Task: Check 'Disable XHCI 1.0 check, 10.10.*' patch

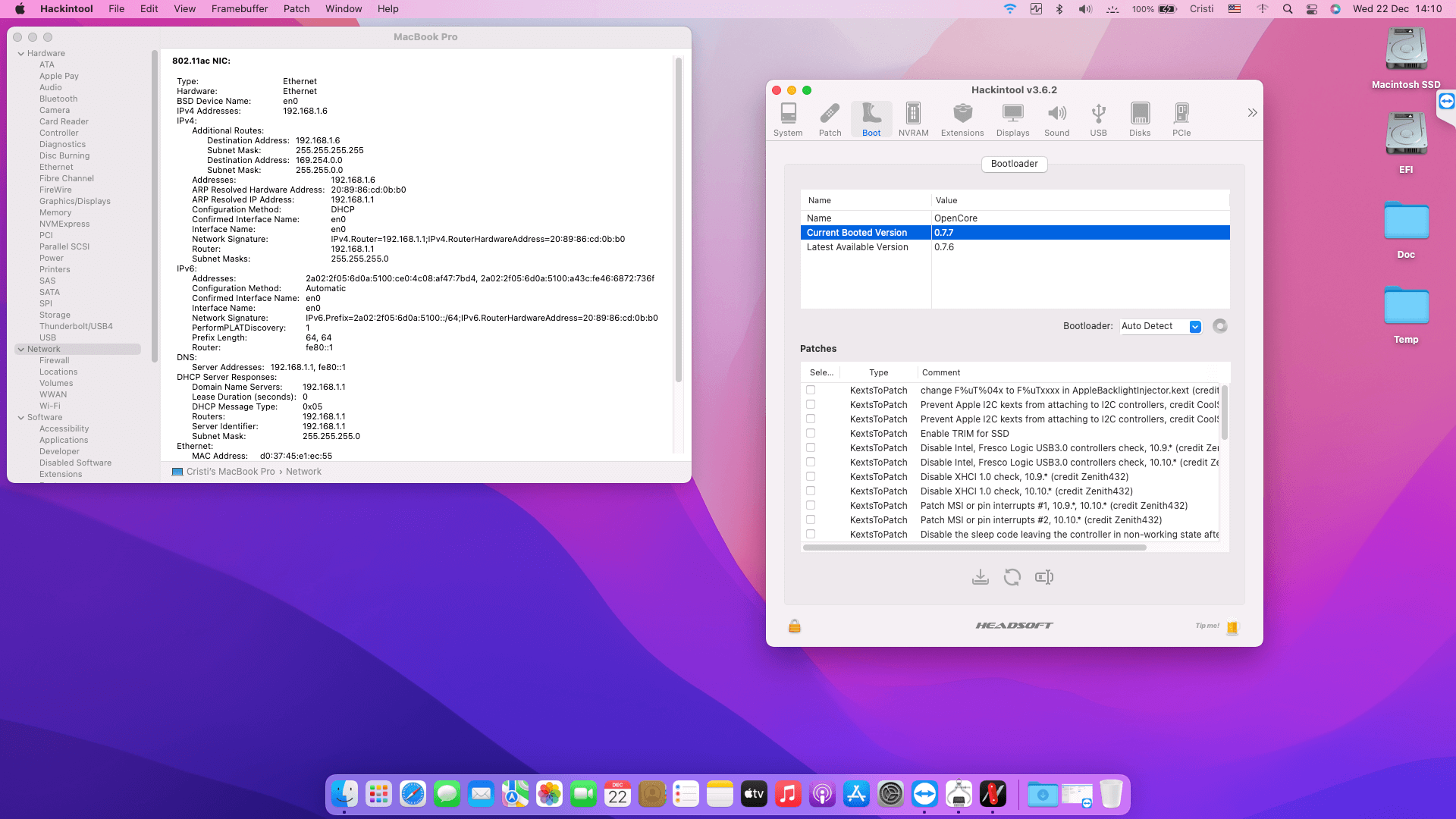Action: (811, 491)
